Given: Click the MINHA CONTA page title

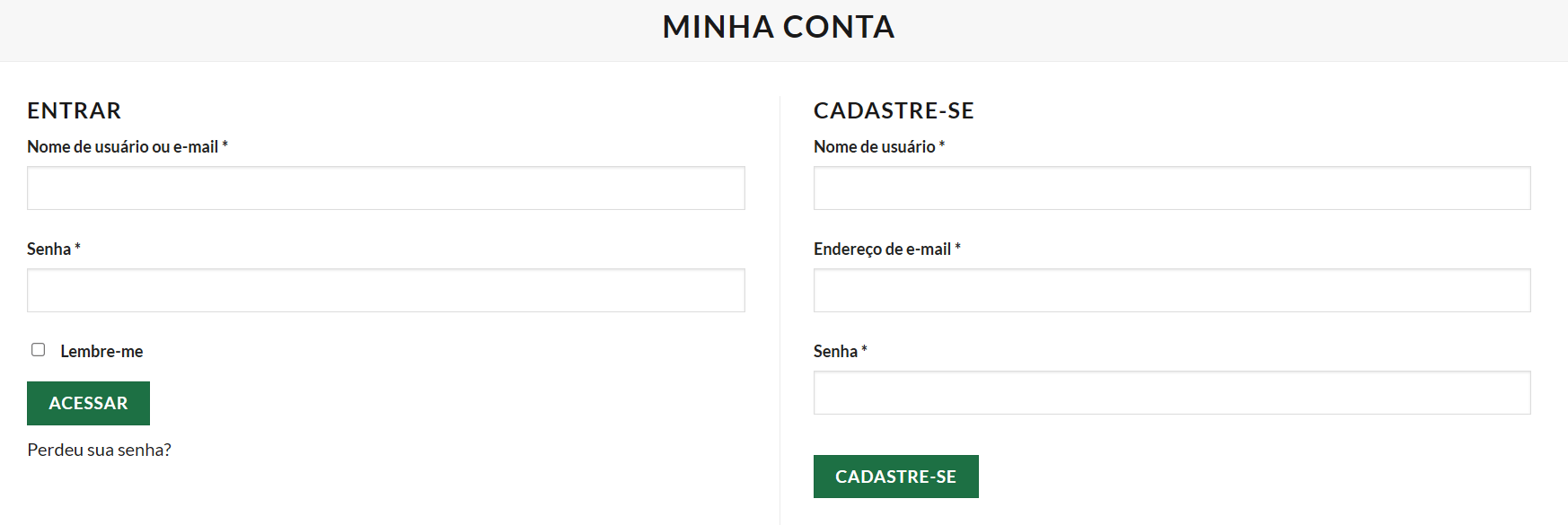Looking at the screenshot, I should point(779,27).
